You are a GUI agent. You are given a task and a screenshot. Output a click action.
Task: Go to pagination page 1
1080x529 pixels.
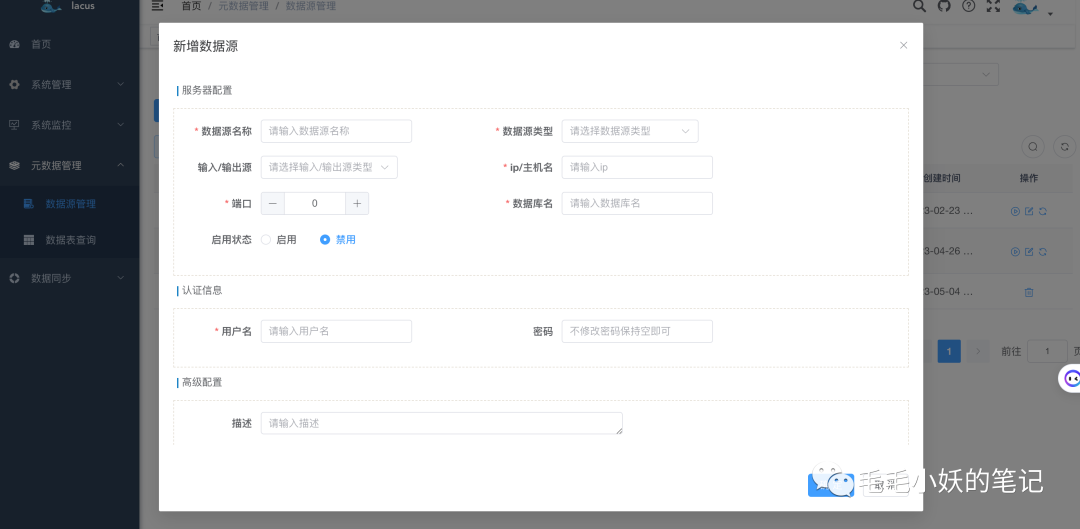click(x=949, y=351)
